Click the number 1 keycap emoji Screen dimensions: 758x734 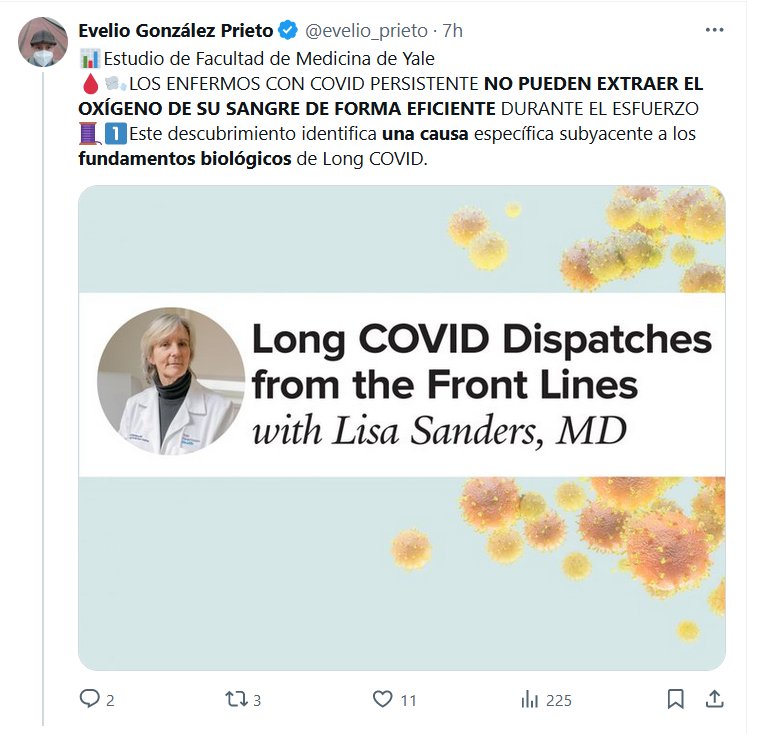click(x=114, y=133)
